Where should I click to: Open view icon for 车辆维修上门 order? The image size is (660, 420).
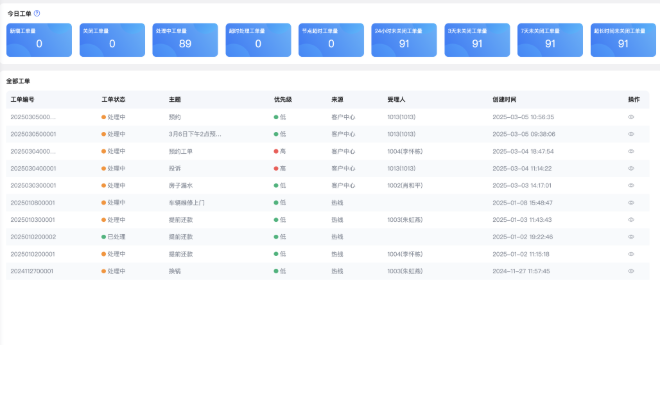(631, 202)
